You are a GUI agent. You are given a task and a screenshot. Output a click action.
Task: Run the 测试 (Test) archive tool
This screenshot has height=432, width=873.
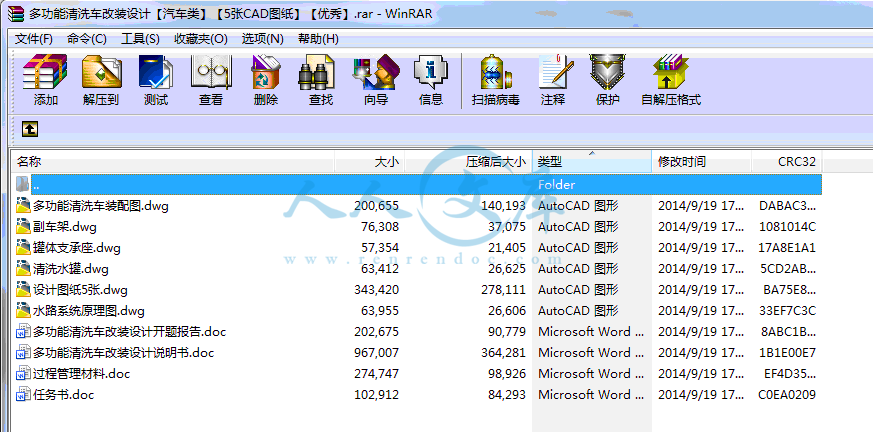[x=155, y=72]
